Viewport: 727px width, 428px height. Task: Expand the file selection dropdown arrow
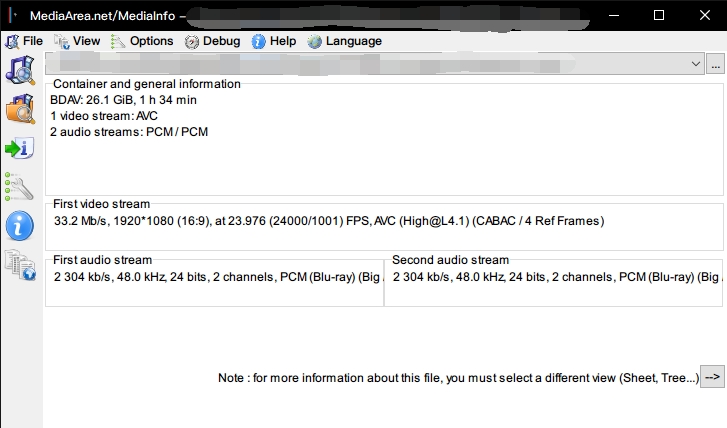coord(697,63)
